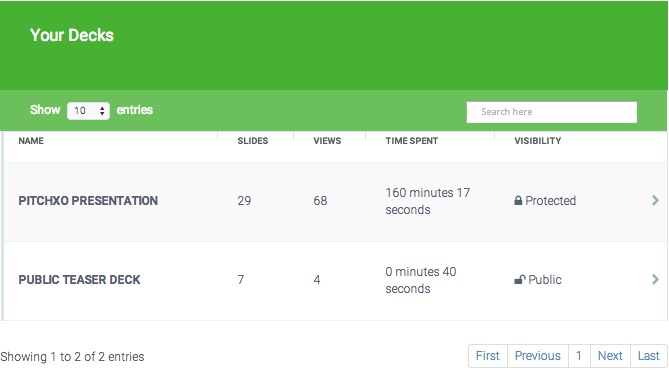
Task: Go to Last page in pagination
Action: (649, 356)
